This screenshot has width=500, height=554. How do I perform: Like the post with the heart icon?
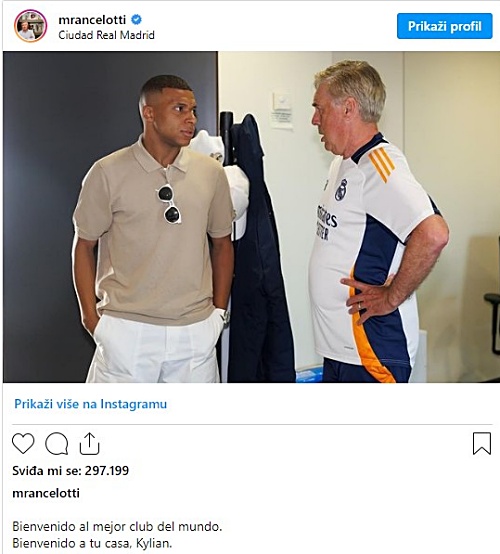[x=23, y=443]
